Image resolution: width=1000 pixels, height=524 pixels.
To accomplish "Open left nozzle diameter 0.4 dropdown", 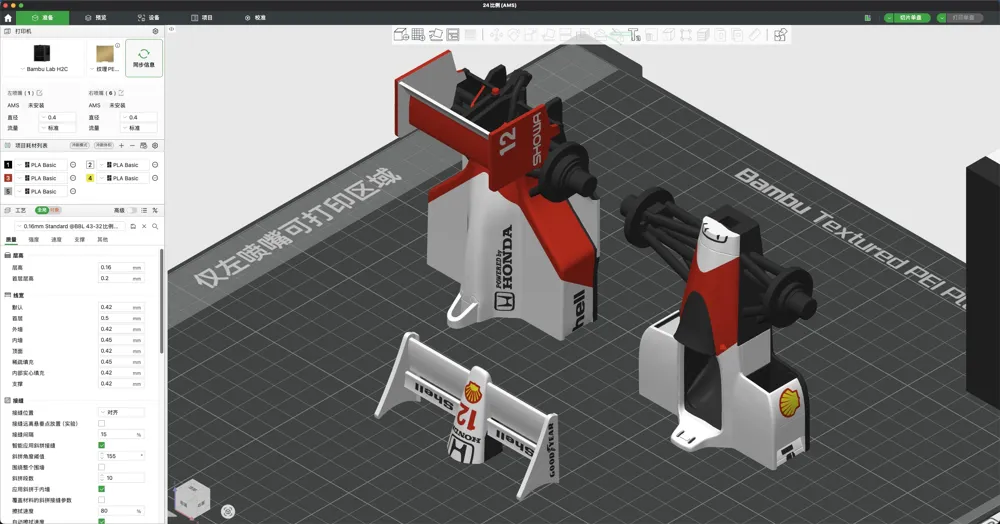I will [x=57, y=117].
